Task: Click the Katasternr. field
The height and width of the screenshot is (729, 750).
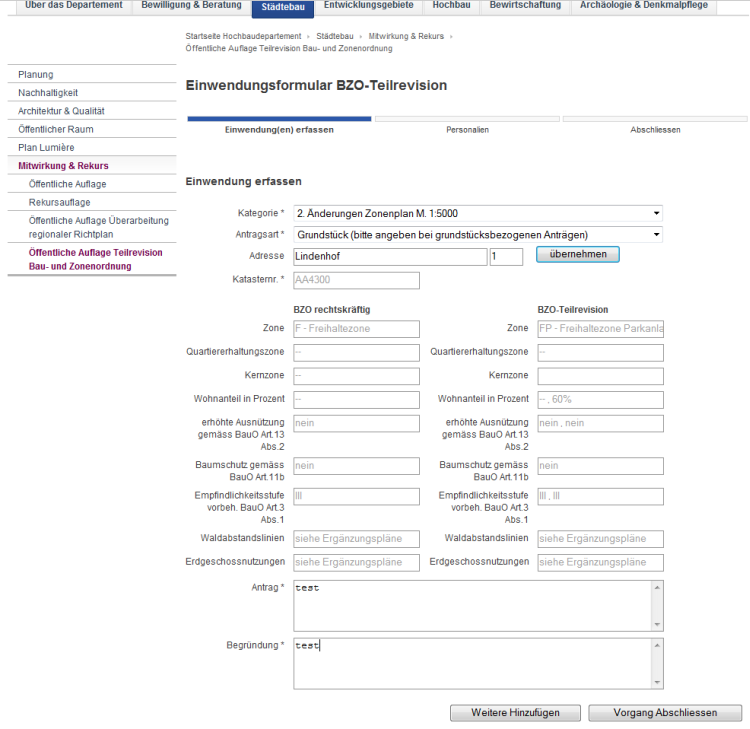Action: [x=356, y=280]
